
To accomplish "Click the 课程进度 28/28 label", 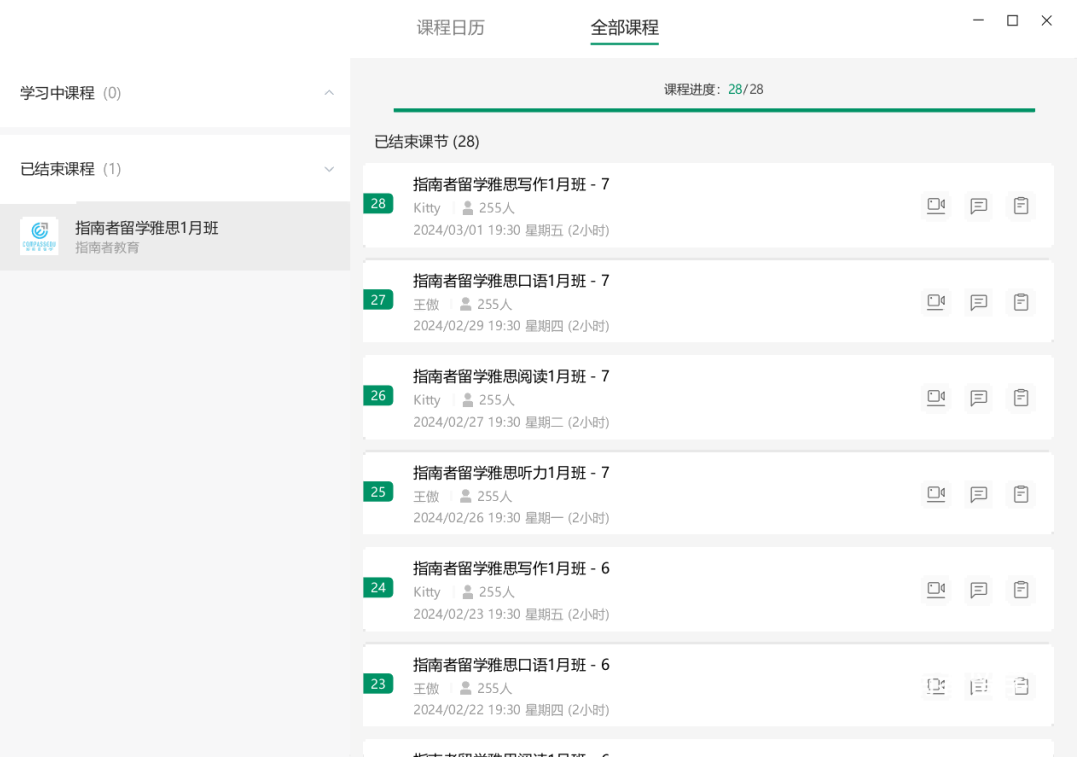I will pyautogui.click(x=714, y=89).
